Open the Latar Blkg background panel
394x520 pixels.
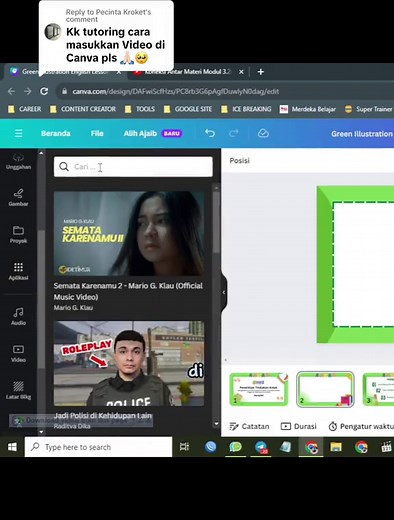tap(18, 390)
